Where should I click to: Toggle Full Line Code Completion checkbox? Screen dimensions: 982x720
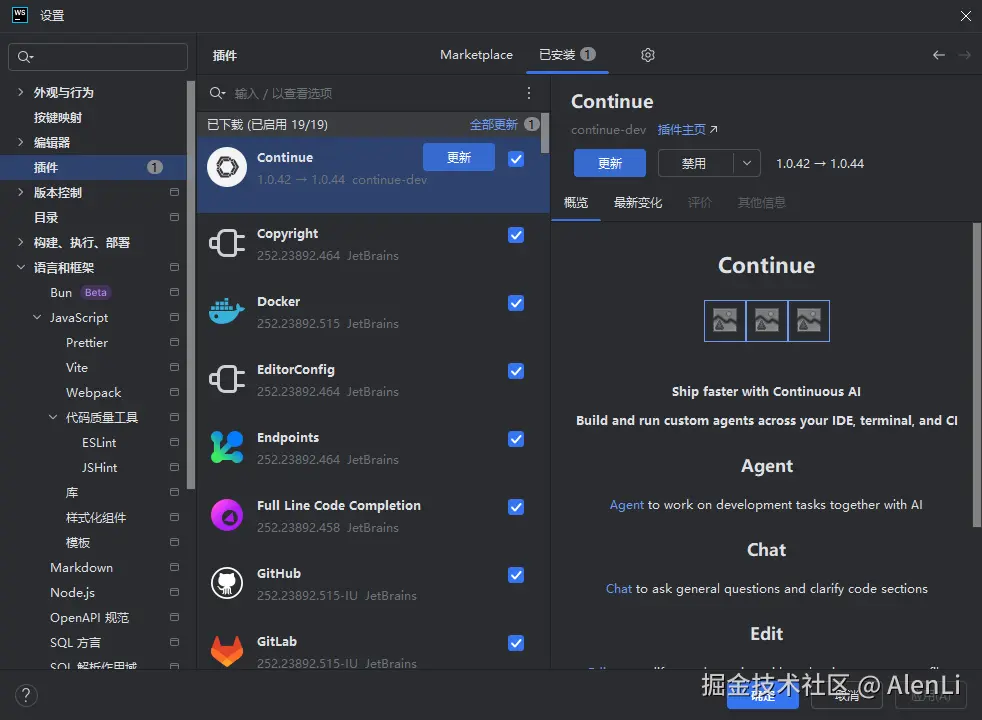[x=516, y=507]
